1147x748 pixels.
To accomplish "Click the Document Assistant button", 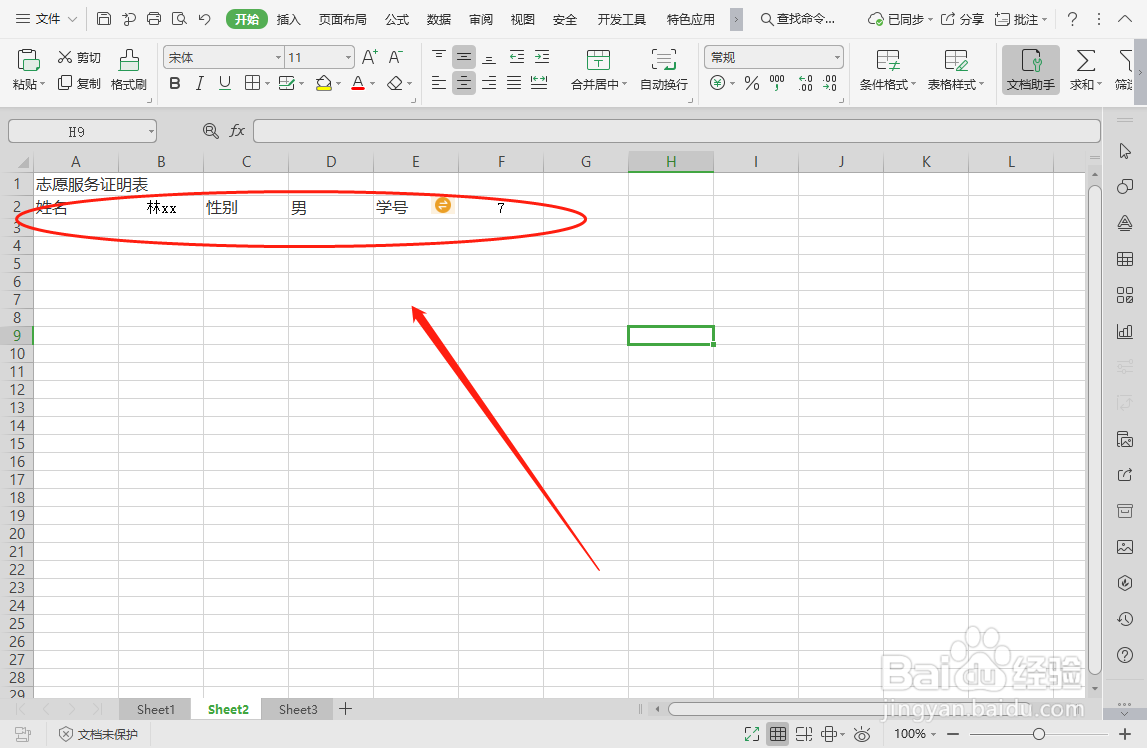I will pos(1031,70).
